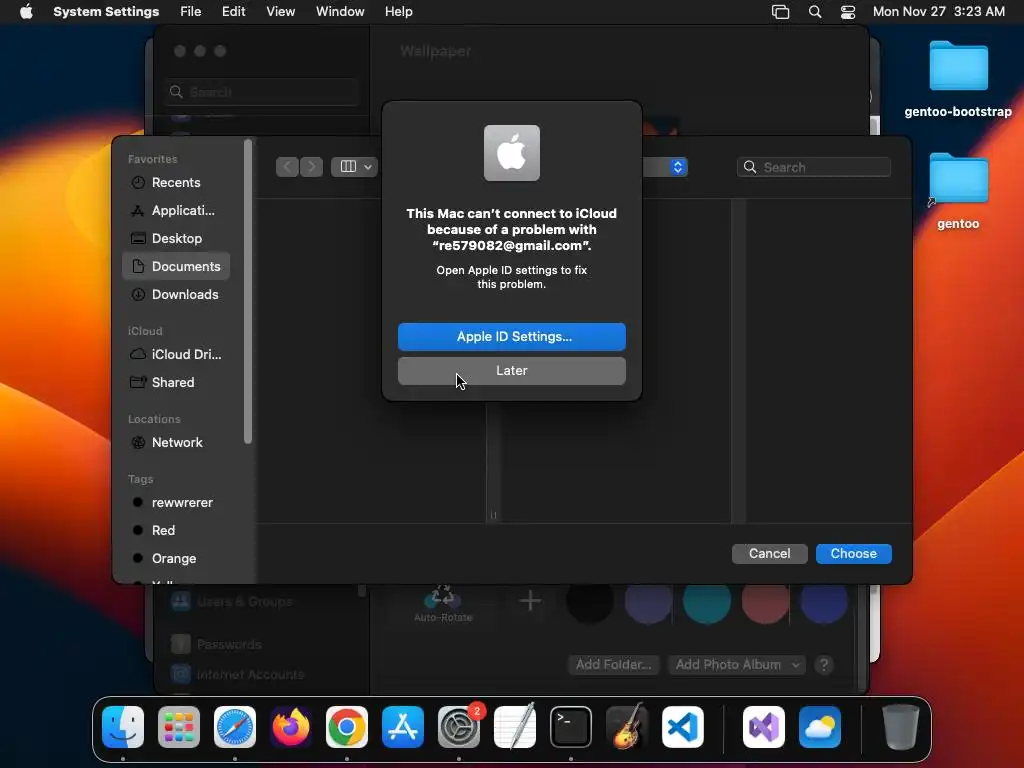Viewport: 1024px width, 768px height.
Task: Select Network under Locations
Action: click(176, 443)
